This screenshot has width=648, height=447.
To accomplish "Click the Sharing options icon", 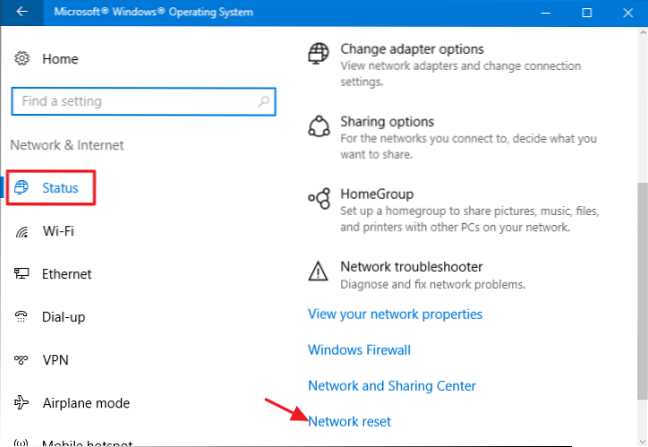I will tap(319, 127).
